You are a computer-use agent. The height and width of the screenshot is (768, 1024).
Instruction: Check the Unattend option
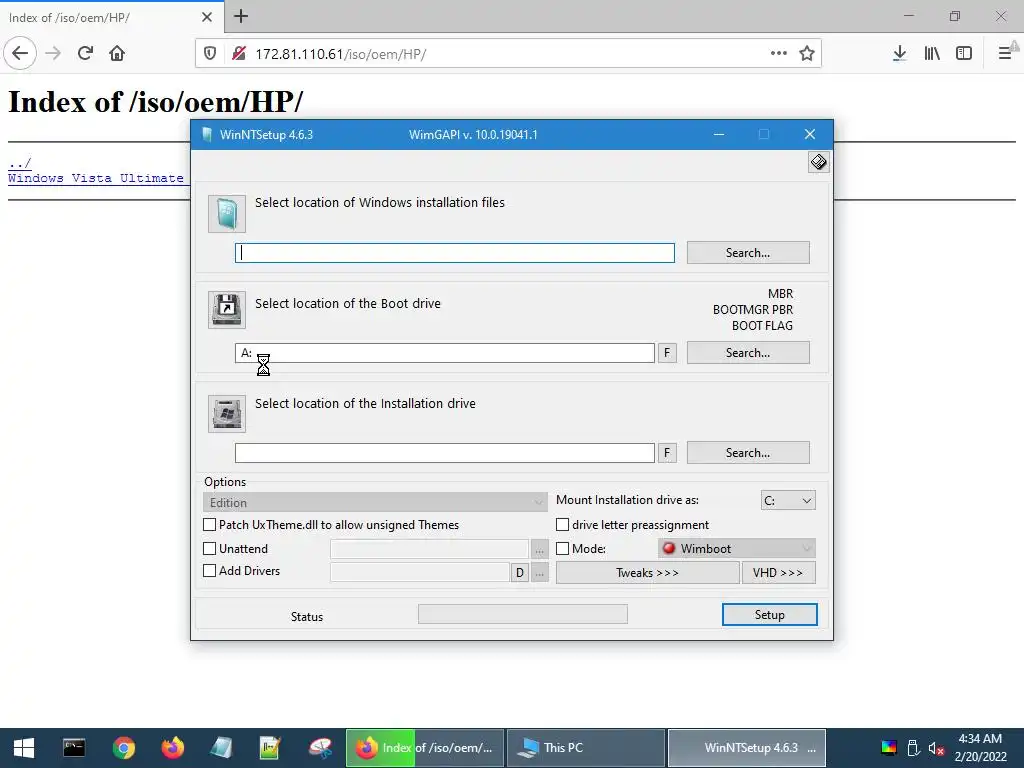coord(210,549)
